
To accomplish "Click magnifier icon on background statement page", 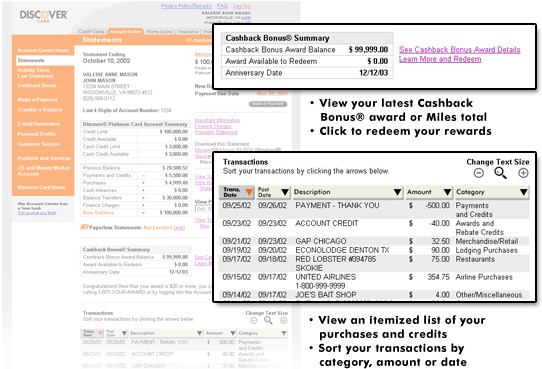I will tap(269, 321).
